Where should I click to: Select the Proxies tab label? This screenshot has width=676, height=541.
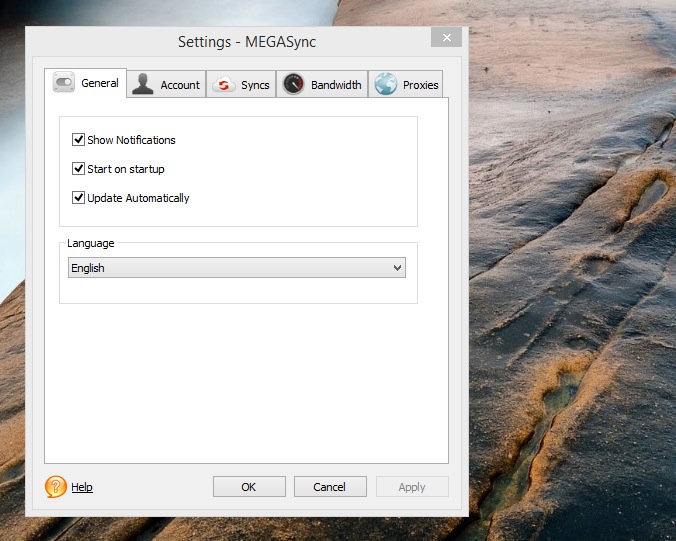(420, 85)
